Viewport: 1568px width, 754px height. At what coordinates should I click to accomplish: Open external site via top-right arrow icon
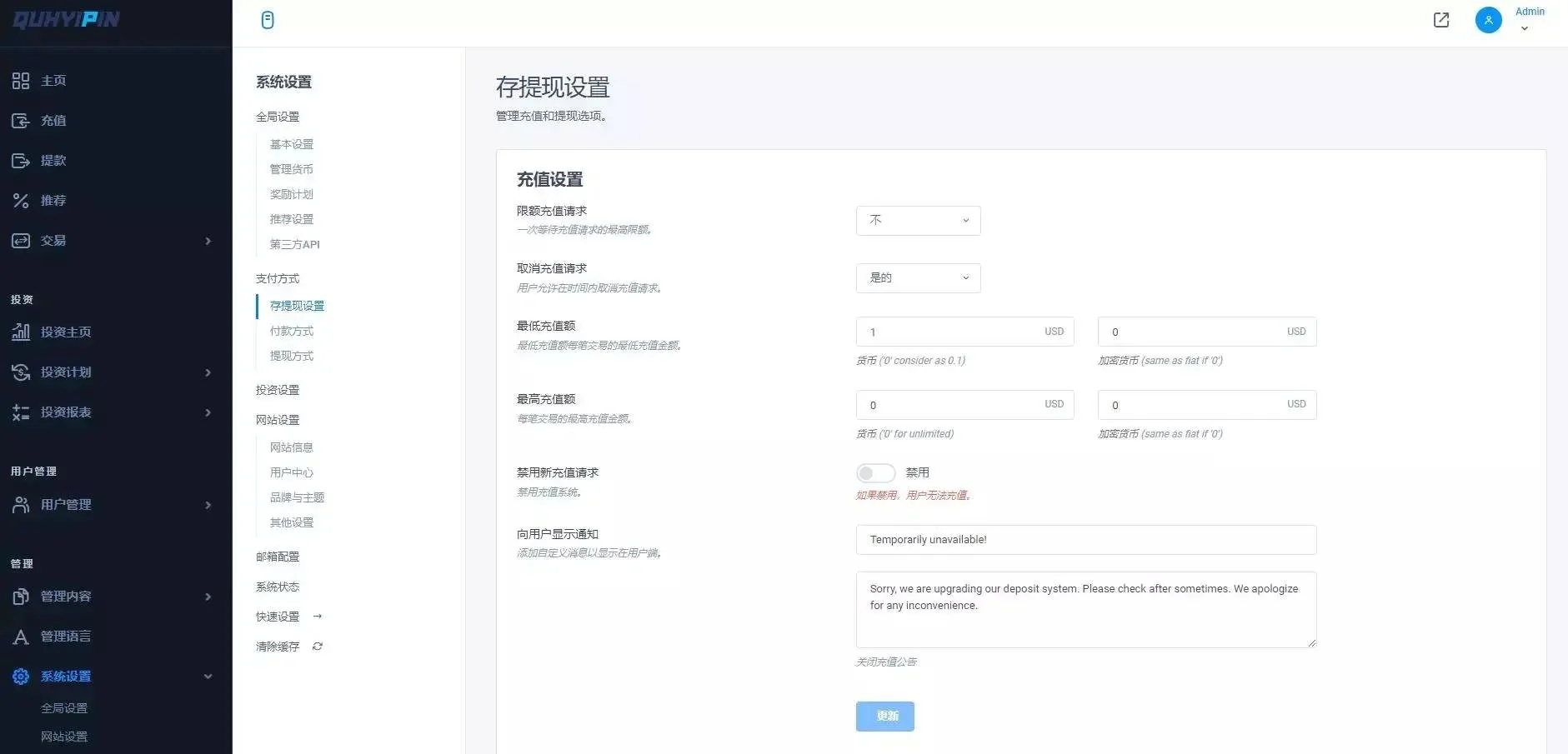pos(1440,20)
